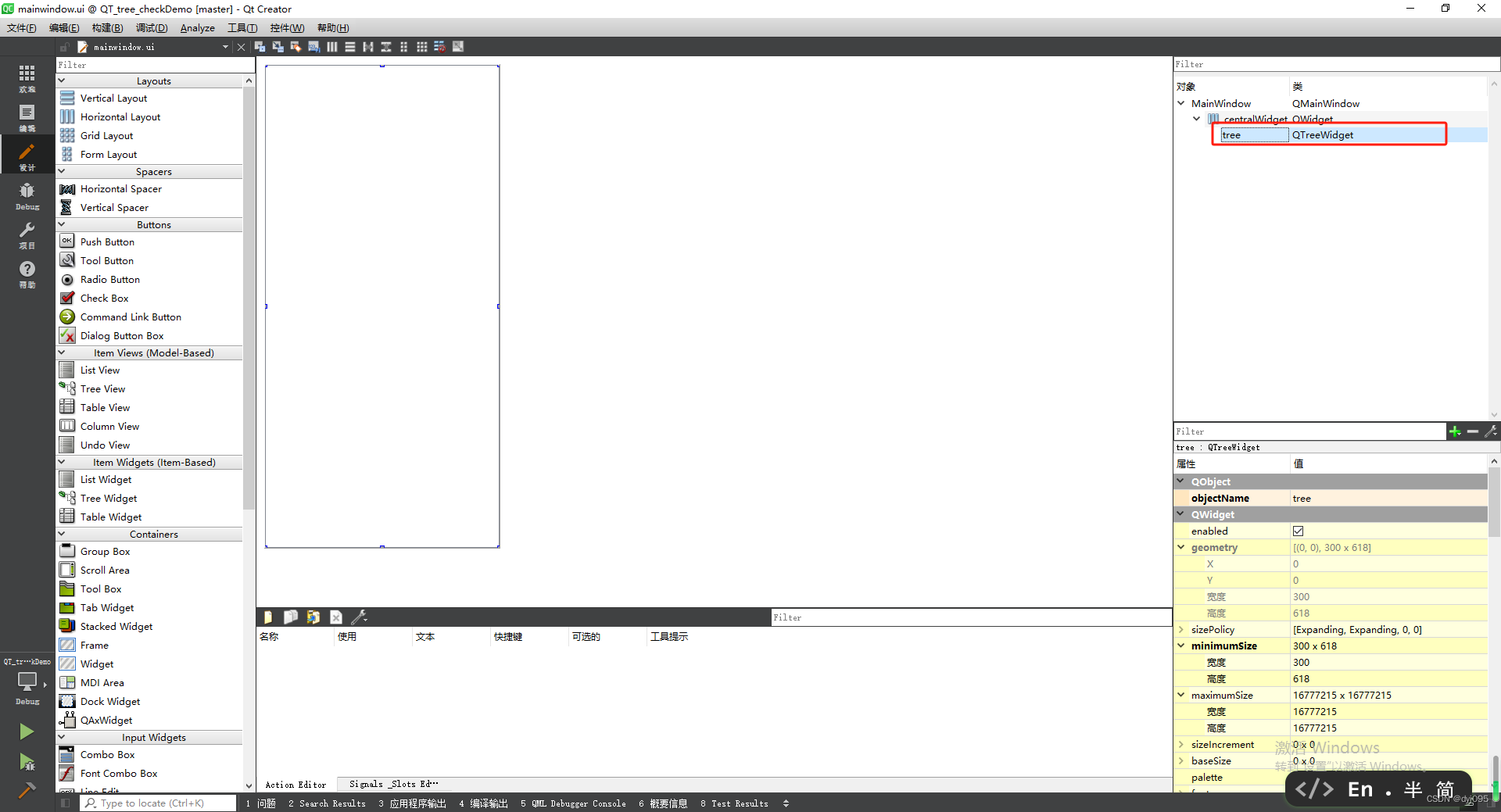This screenshot has height=812, width=1501.
Task: Switch to Welcome mode in the left sidebar
Action: coord(27,77)
